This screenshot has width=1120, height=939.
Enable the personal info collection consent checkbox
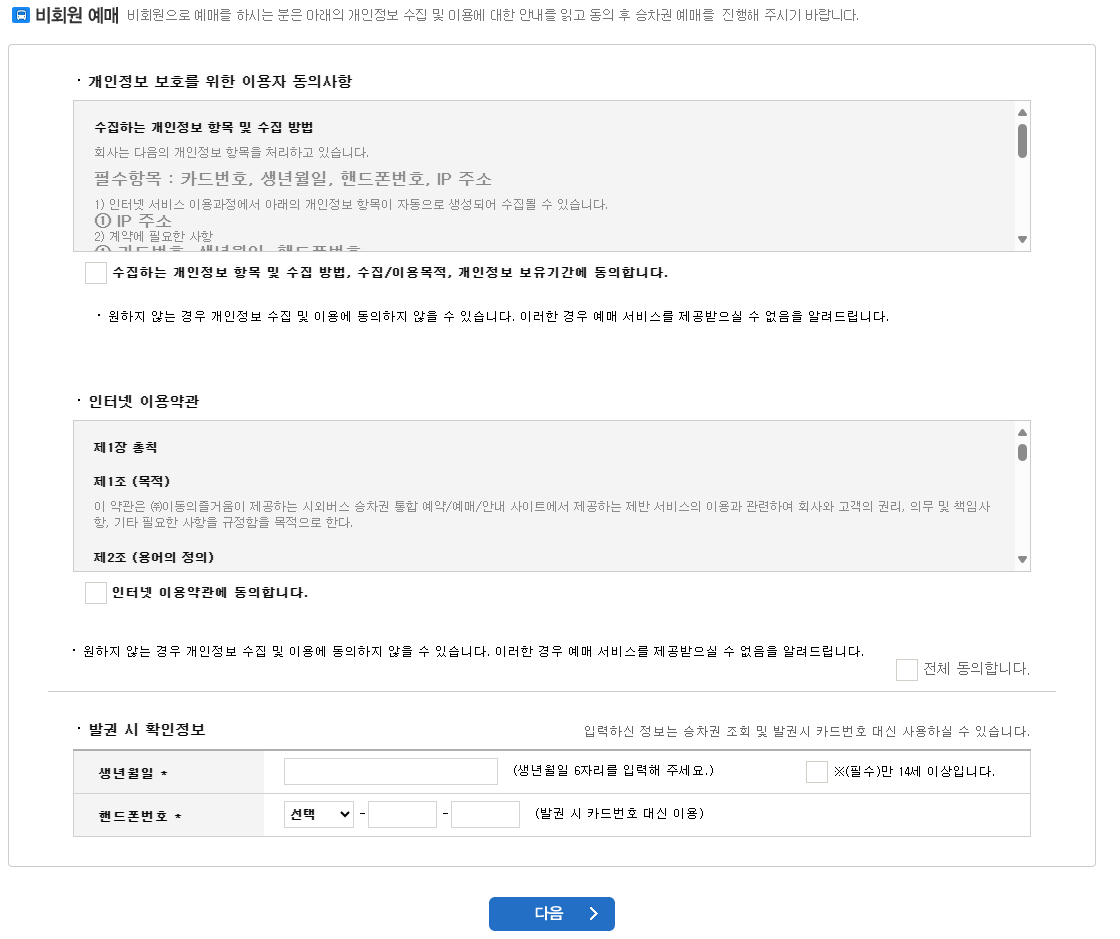coord(96,274)
